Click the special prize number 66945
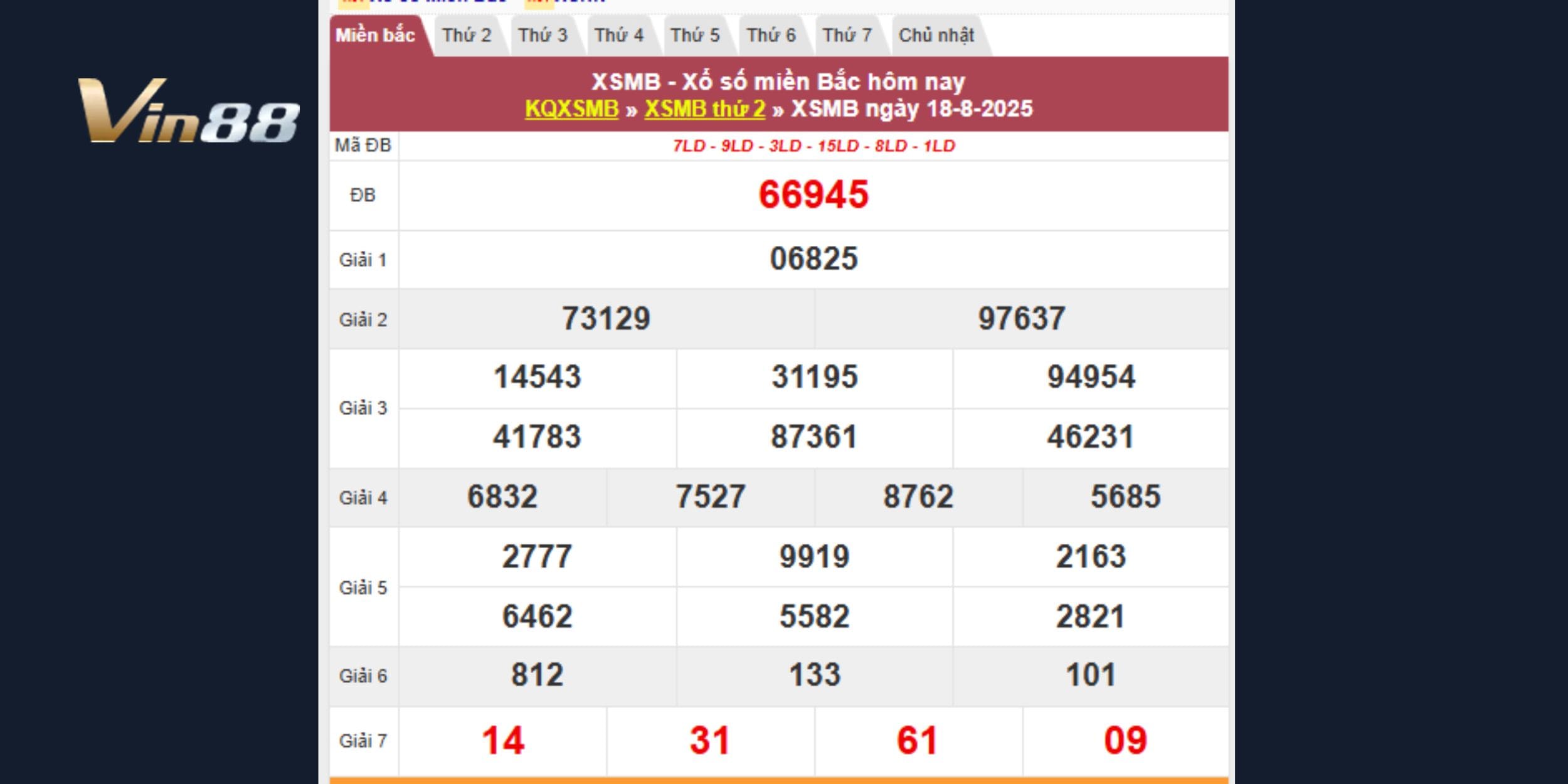Screen dimensions: 1568x784 coord(813,194)
